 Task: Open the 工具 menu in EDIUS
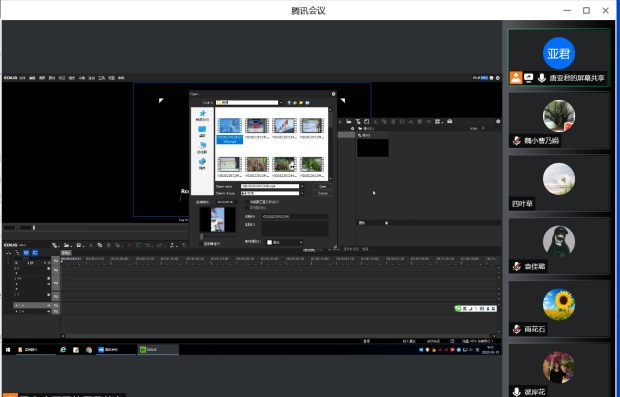point(102,78)
